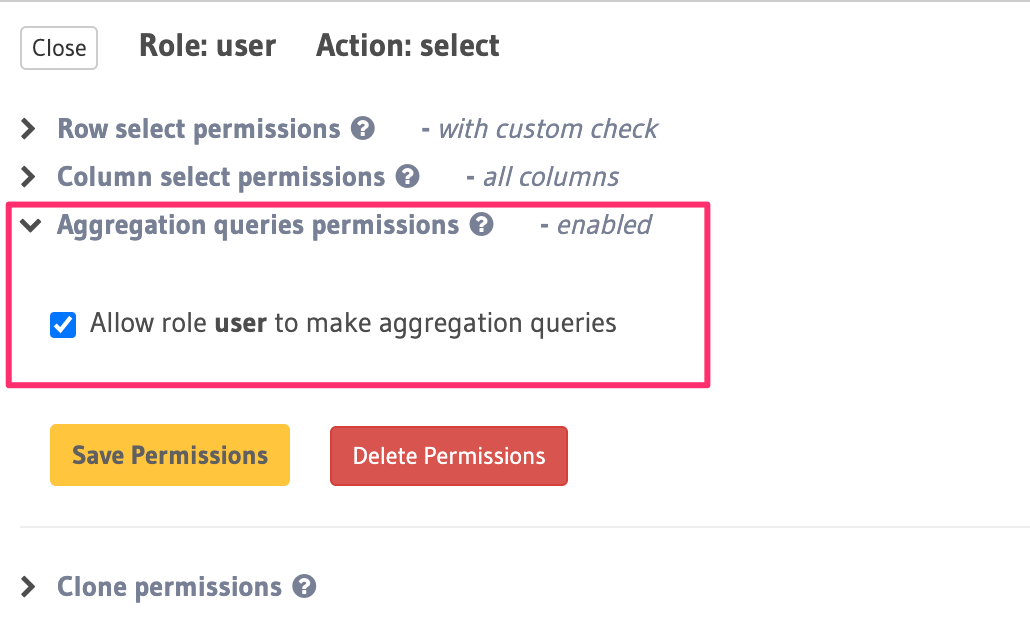Click the 'all columns' status text

coord(550,177)
